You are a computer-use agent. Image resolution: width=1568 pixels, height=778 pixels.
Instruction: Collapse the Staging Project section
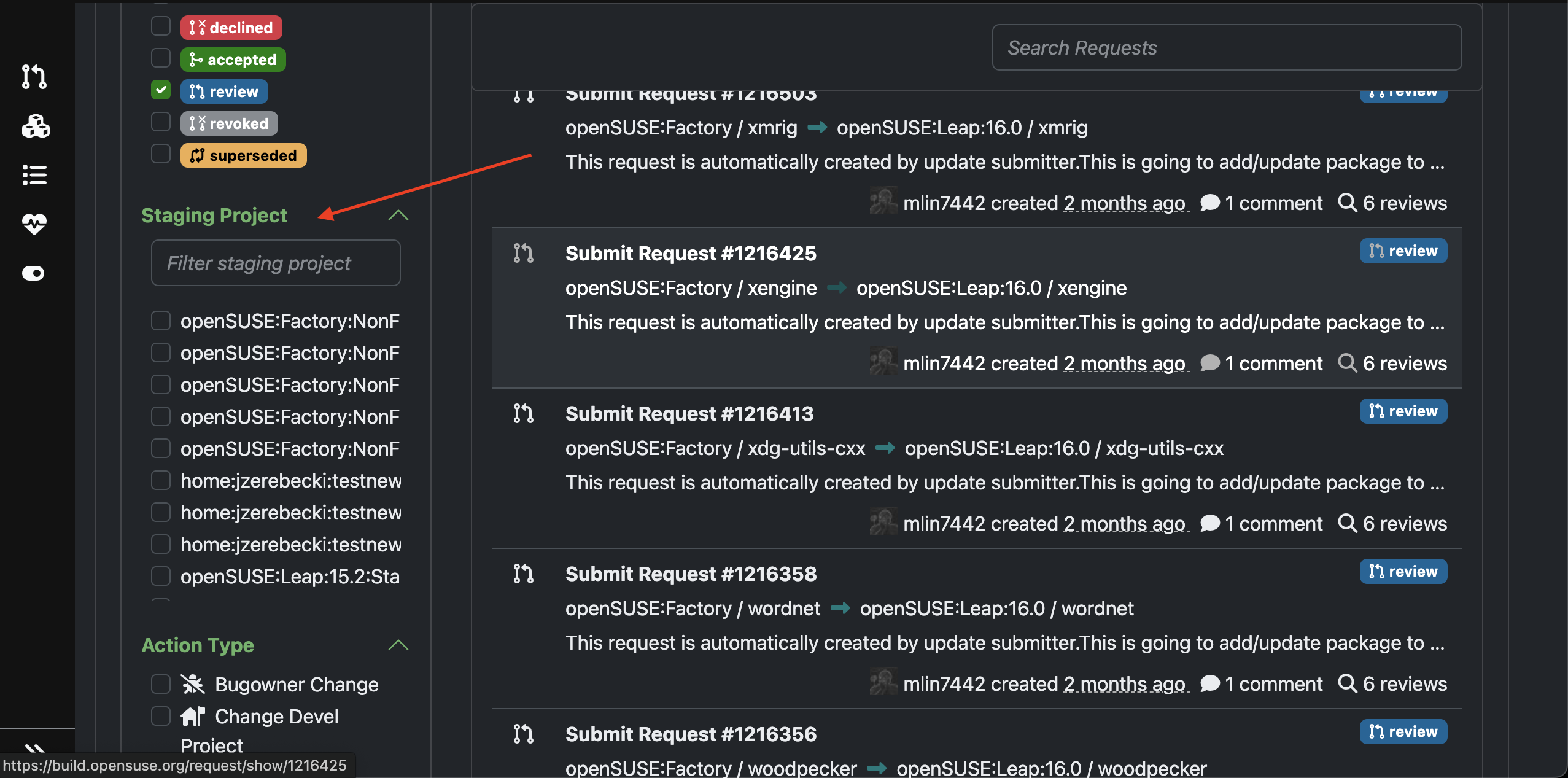pos(398,215)
